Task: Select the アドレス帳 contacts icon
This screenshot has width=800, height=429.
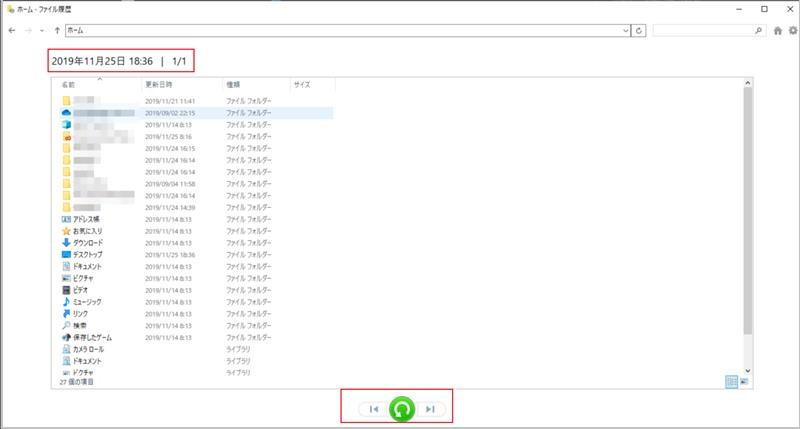Action: point(66,219)
